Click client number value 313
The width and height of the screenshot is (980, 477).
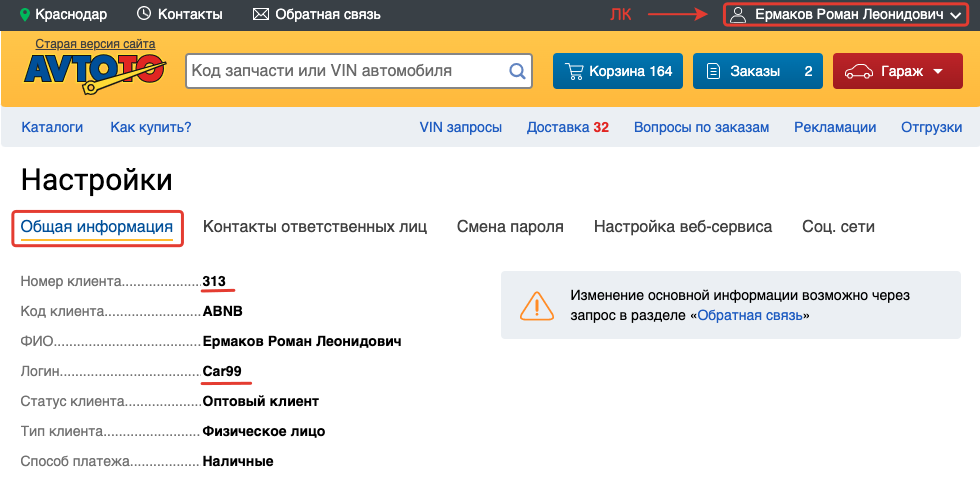coord(214,281)
